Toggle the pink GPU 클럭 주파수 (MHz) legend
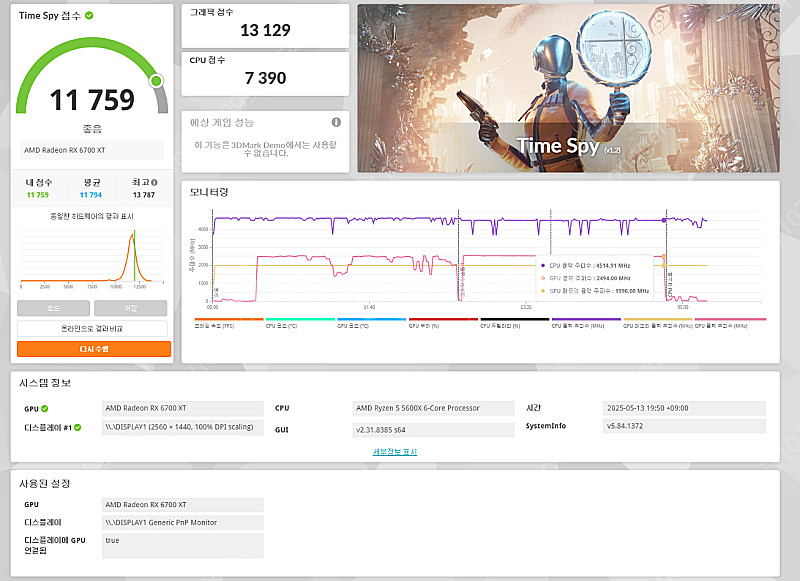 click(730, 323)
